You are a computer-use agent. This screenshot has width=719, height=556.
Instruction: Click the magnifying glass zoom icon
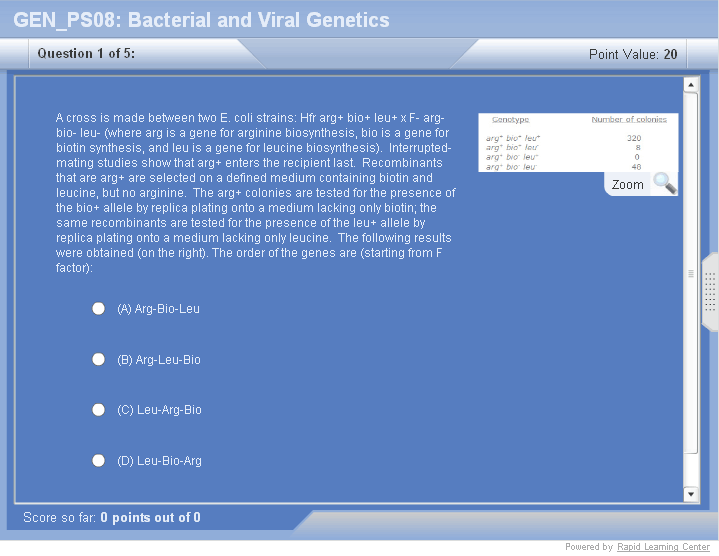pos(664,183)
